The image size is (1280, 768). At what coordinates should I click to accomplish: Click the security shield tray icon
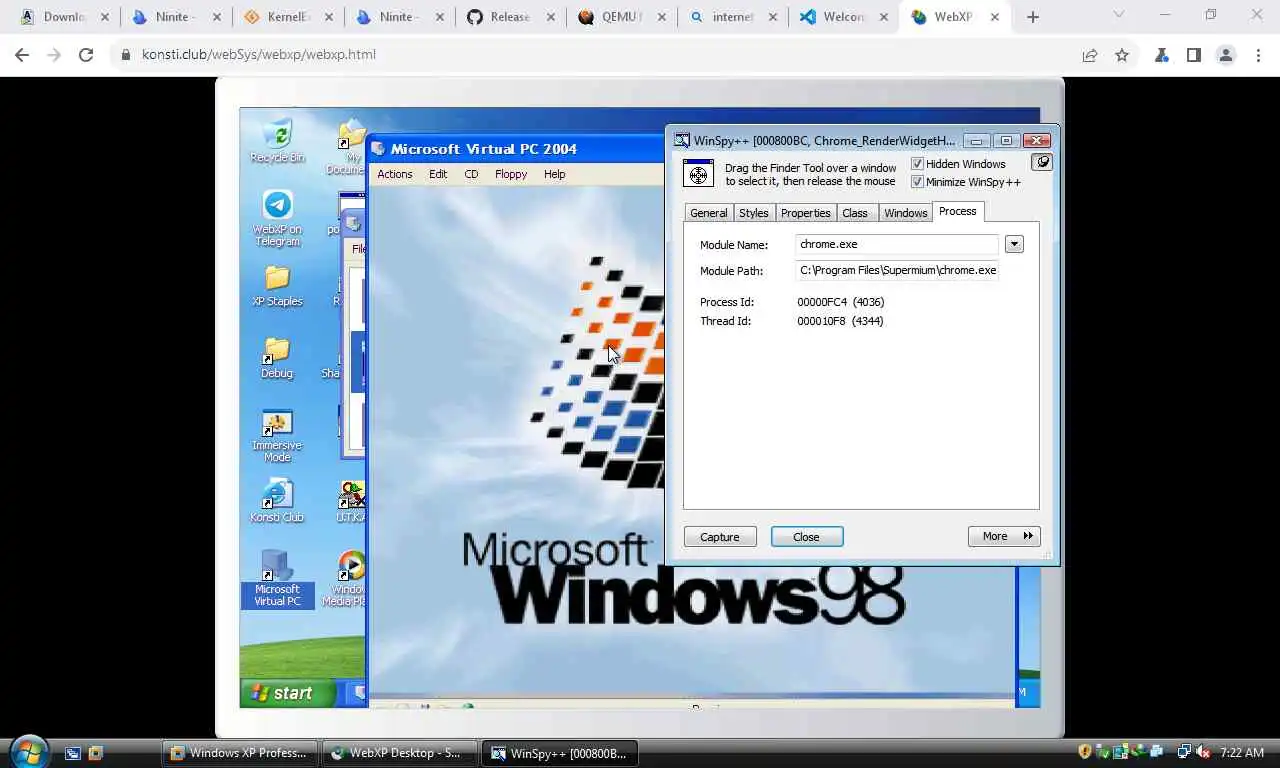click(1085, 752)
